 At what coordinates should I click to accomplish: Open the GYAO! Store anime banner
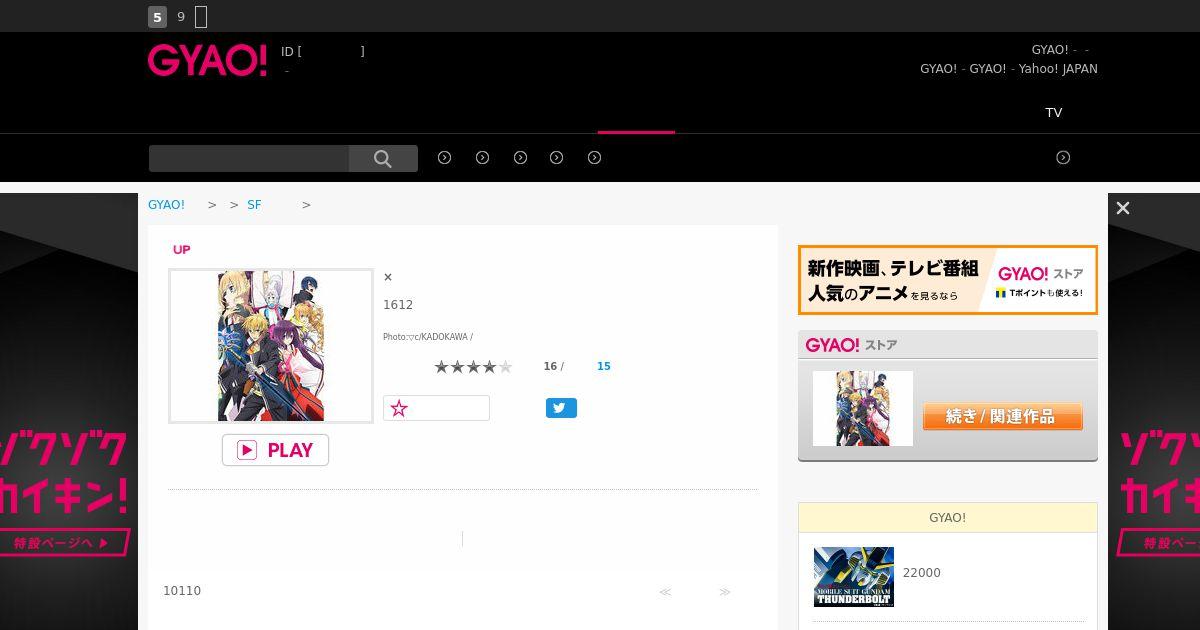click(x=948, y=280)
